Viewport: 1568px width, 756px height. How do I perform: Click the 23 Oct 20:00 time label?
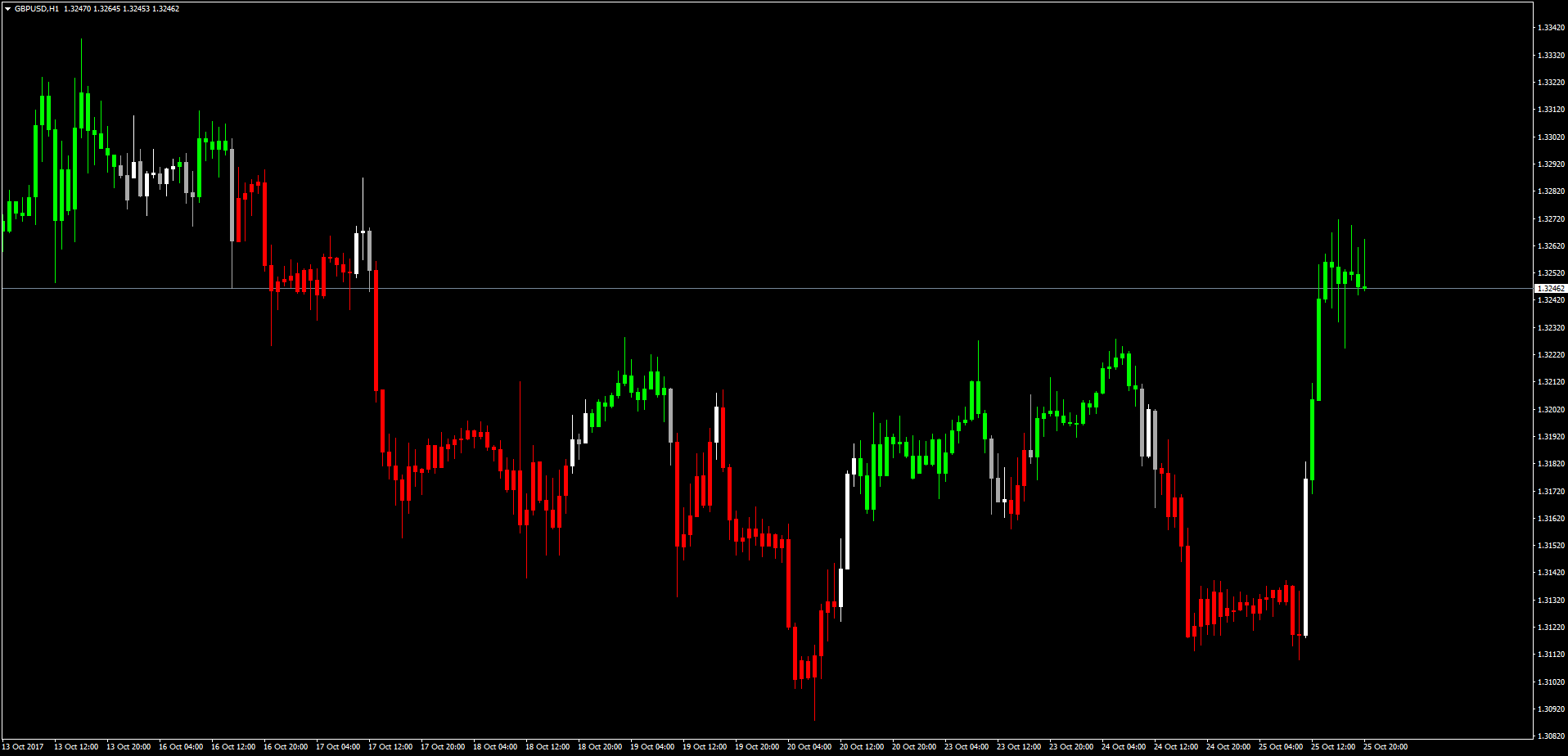[x=1071, y=747]
